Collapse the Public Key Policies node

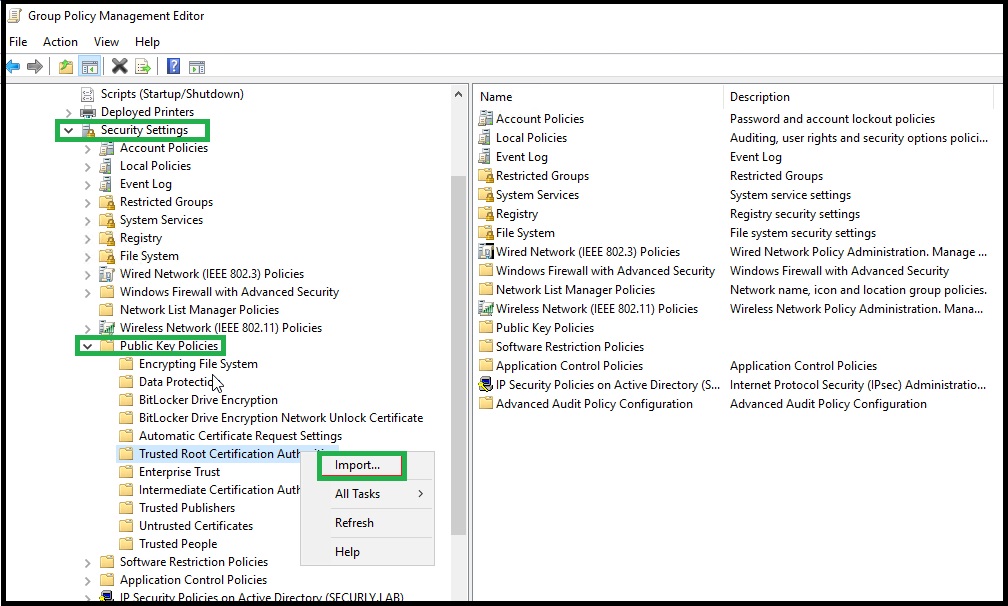(87, 346)
